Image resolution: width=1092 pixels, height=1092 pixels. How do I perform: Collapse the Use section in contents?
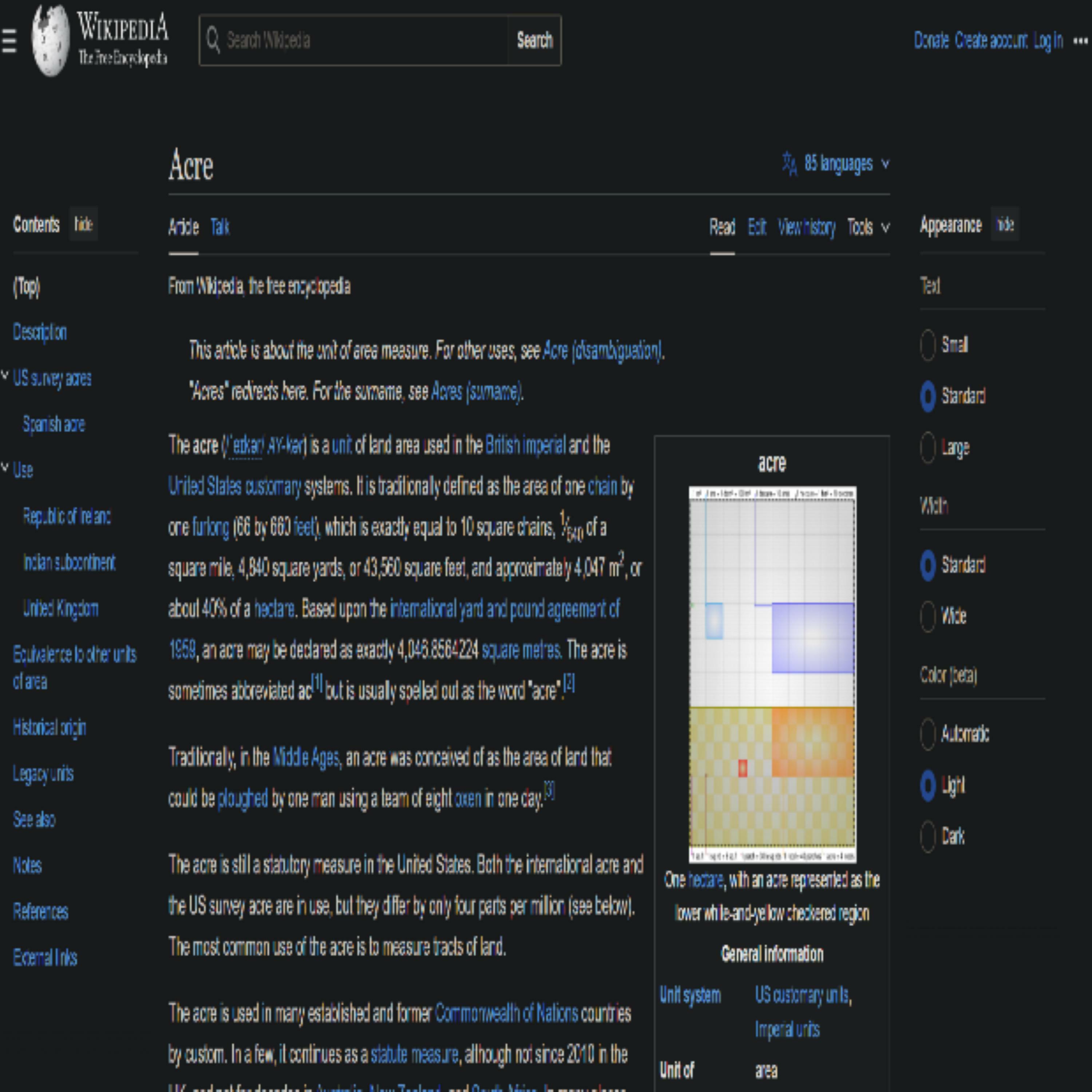[x=5, y=467]
